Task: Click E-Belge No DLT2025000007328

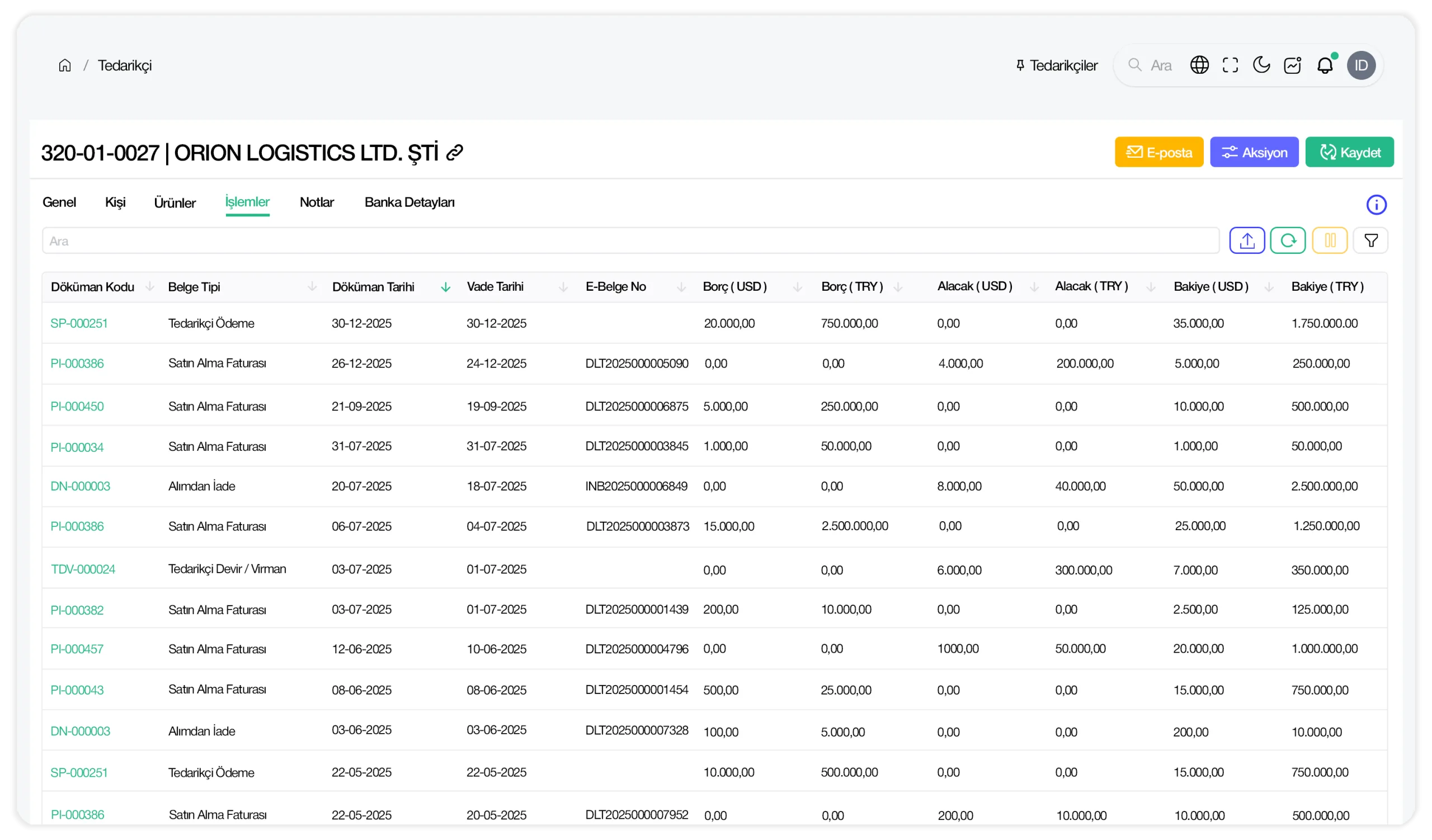Action: (x=637, y=730)
